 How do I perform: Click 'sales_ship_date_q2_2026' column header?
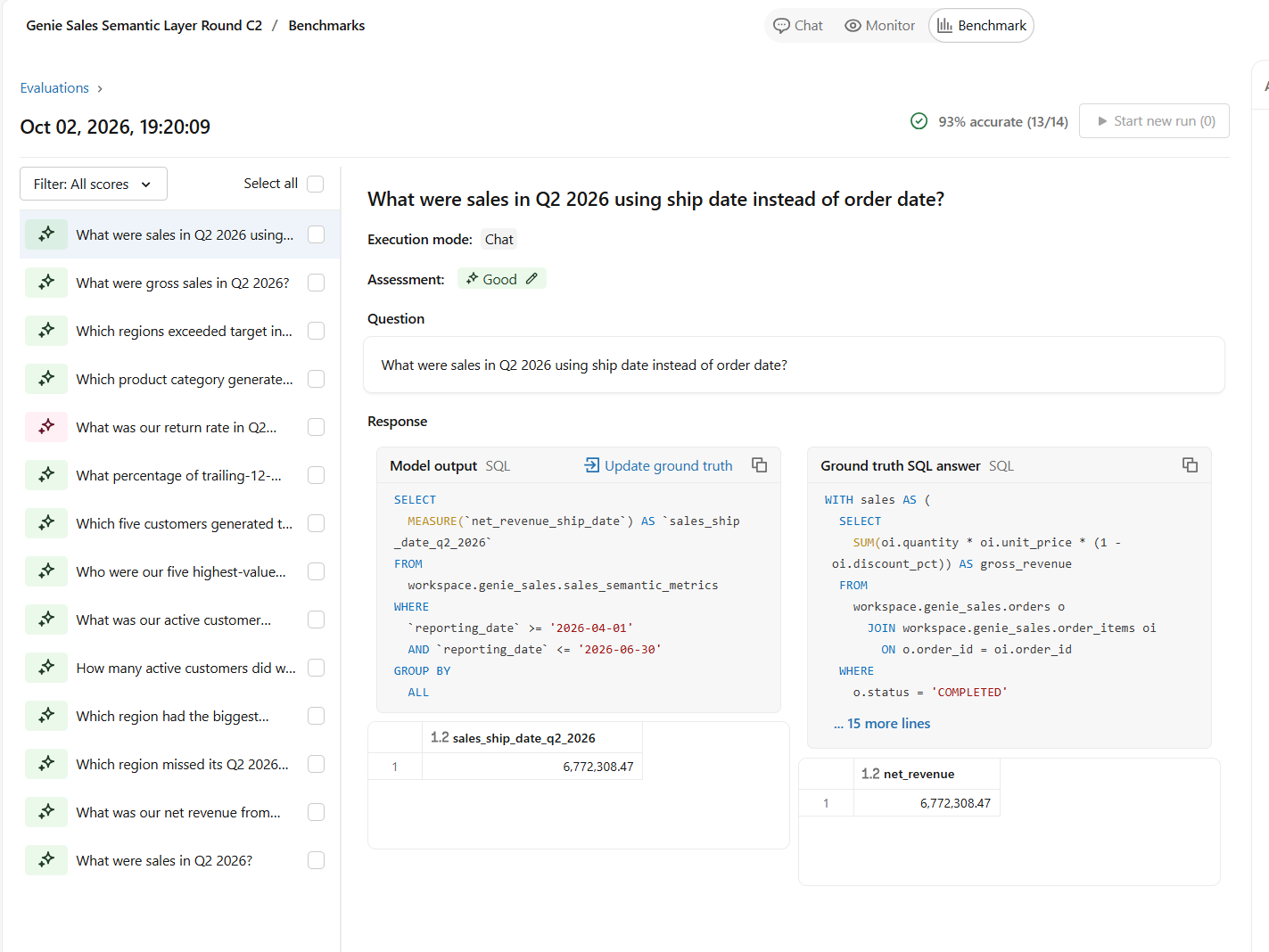(532, 738)
